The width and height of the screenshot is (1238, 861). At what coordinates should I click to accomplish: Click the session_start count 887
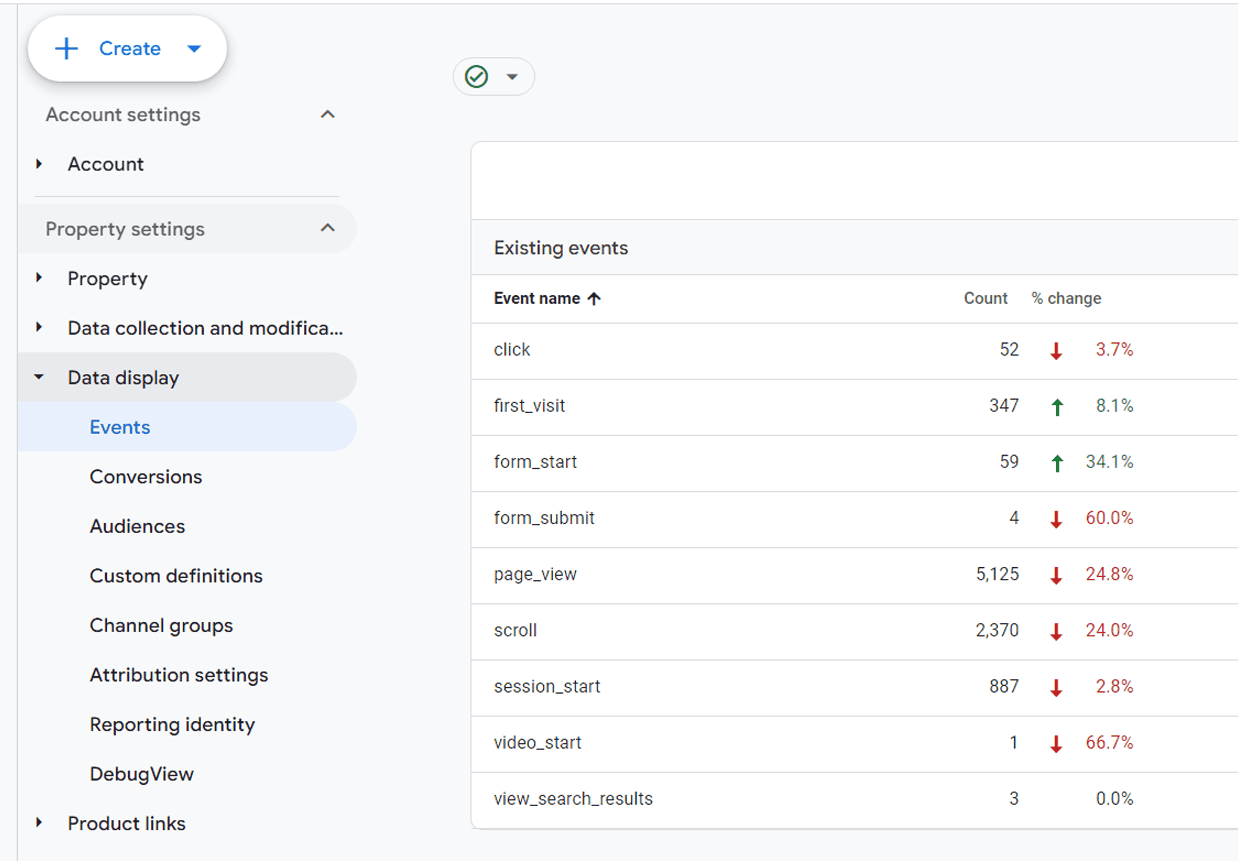[x=1004, y=687]
